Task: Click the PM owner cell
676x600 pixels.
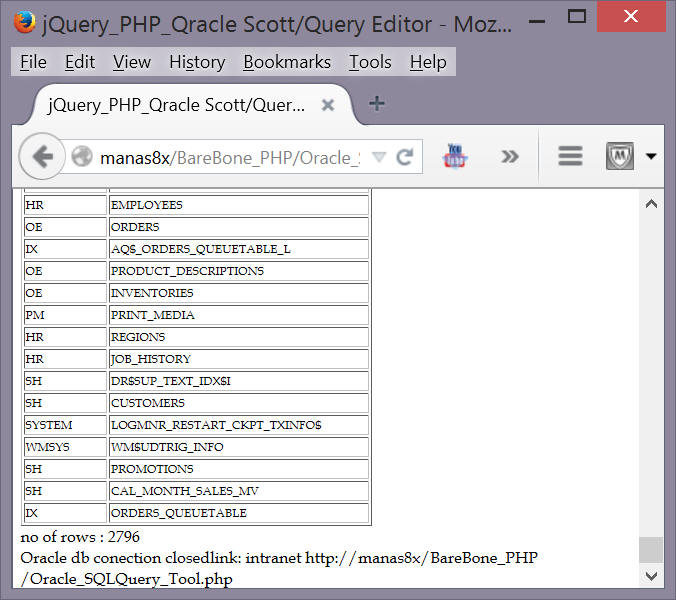Action: pyautogui.click(x=65, y=315)
